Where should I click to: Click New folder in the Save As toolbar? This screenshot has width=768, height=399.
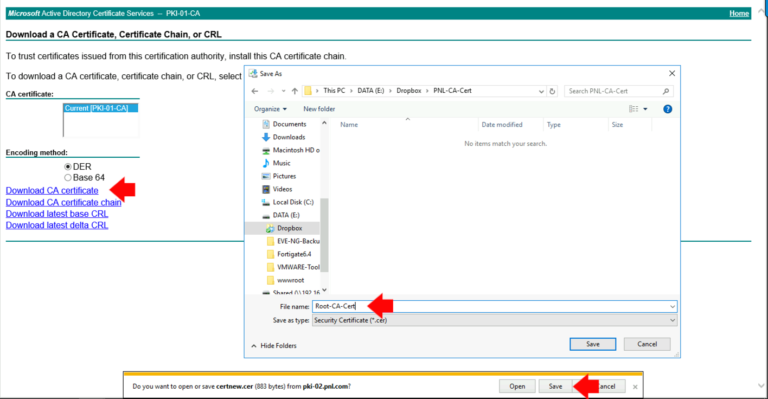pos(319,109)
